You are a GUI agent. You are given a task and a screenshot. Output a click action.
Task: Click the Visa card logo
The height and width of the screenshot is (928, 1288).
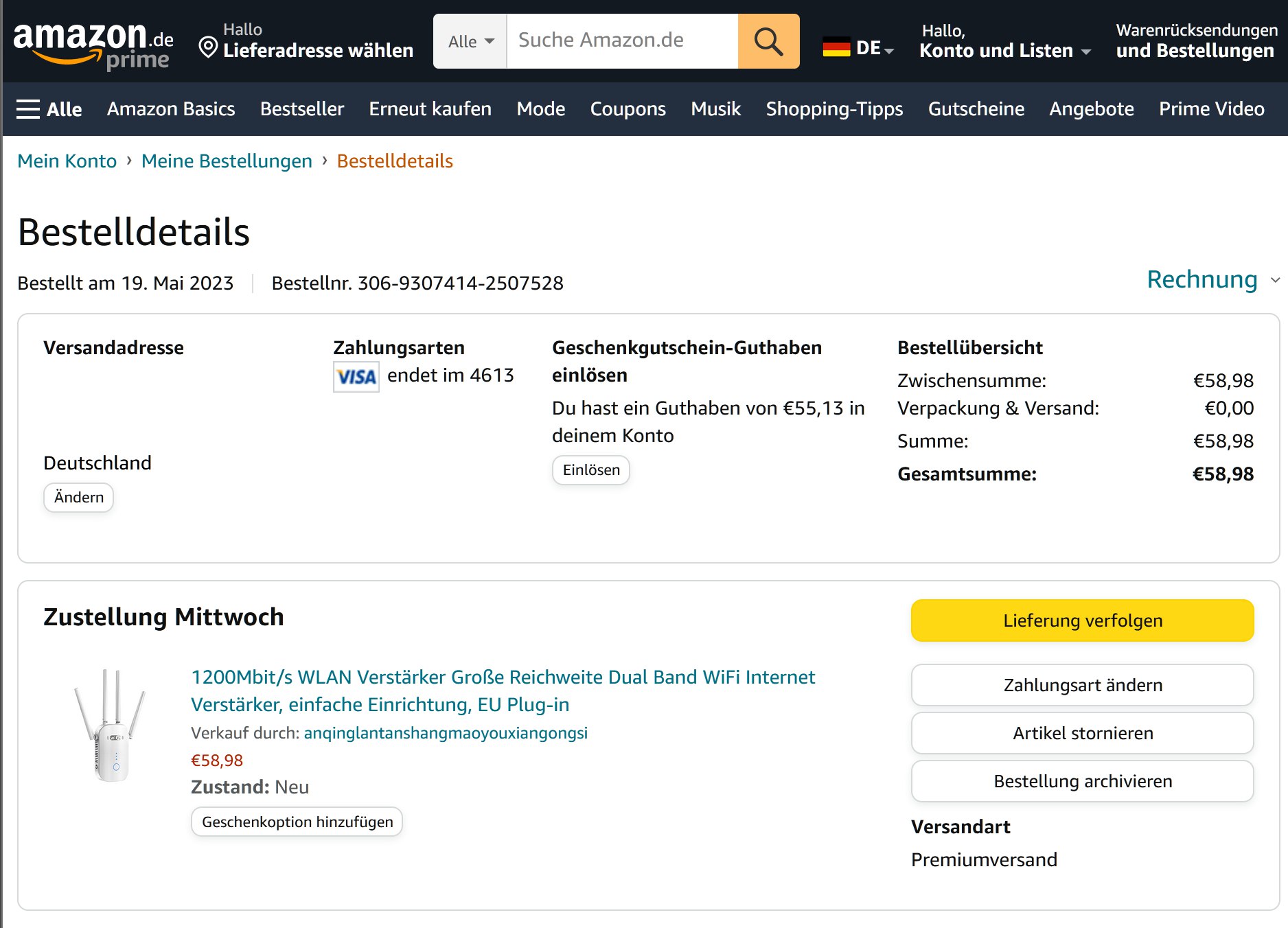[x=356, y=377]
